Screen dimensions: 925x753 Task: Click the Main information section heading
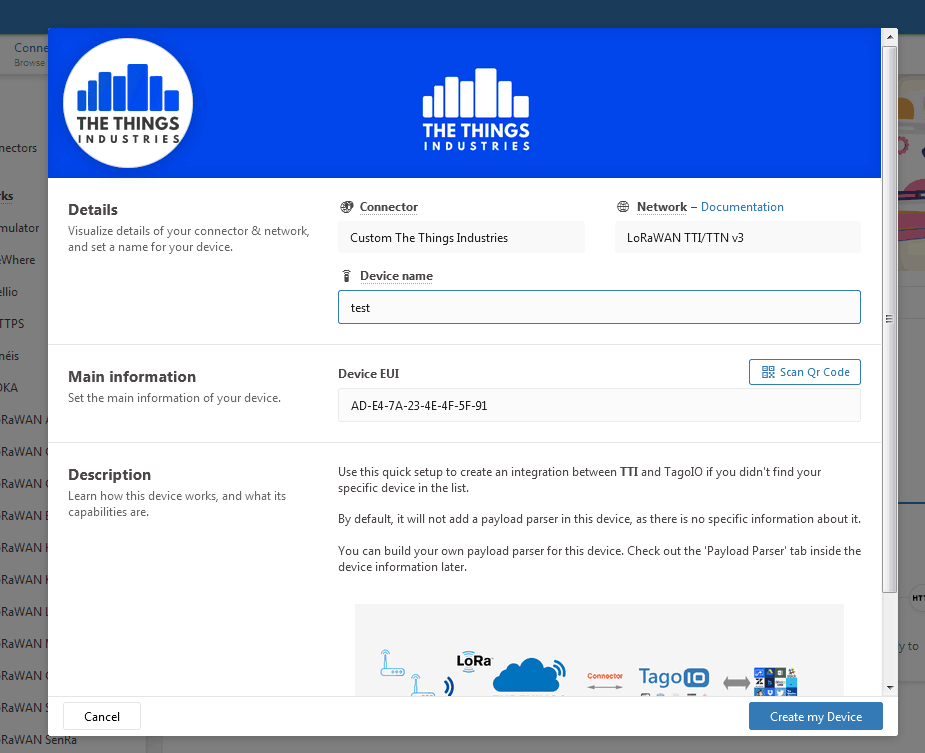coord(132,376)
